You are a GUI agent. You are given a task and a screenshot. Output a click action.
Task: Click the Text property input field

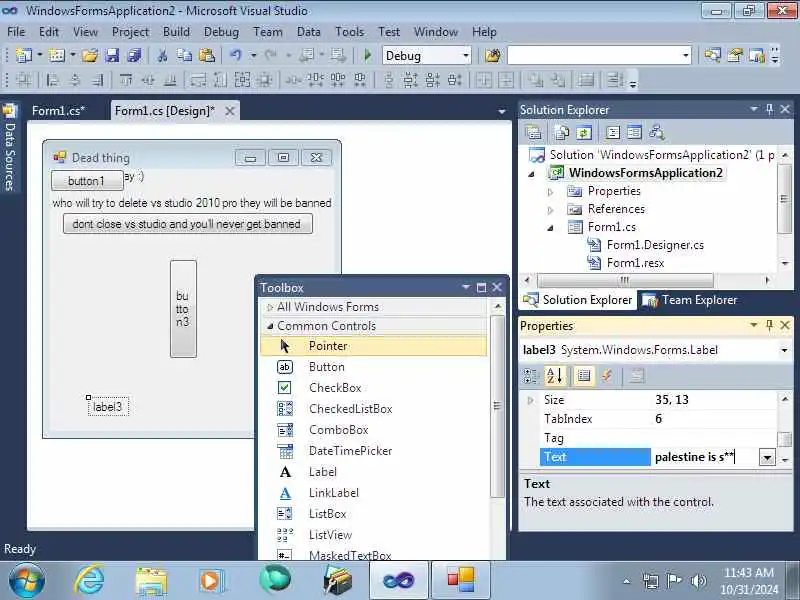click(705, 457)
